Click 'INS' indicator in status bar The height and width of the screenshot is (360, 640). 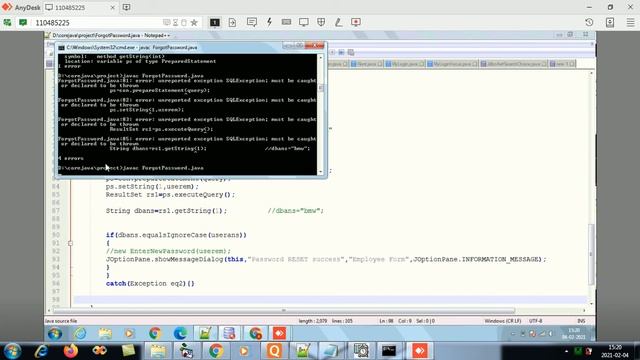click(x=581, y=321)
